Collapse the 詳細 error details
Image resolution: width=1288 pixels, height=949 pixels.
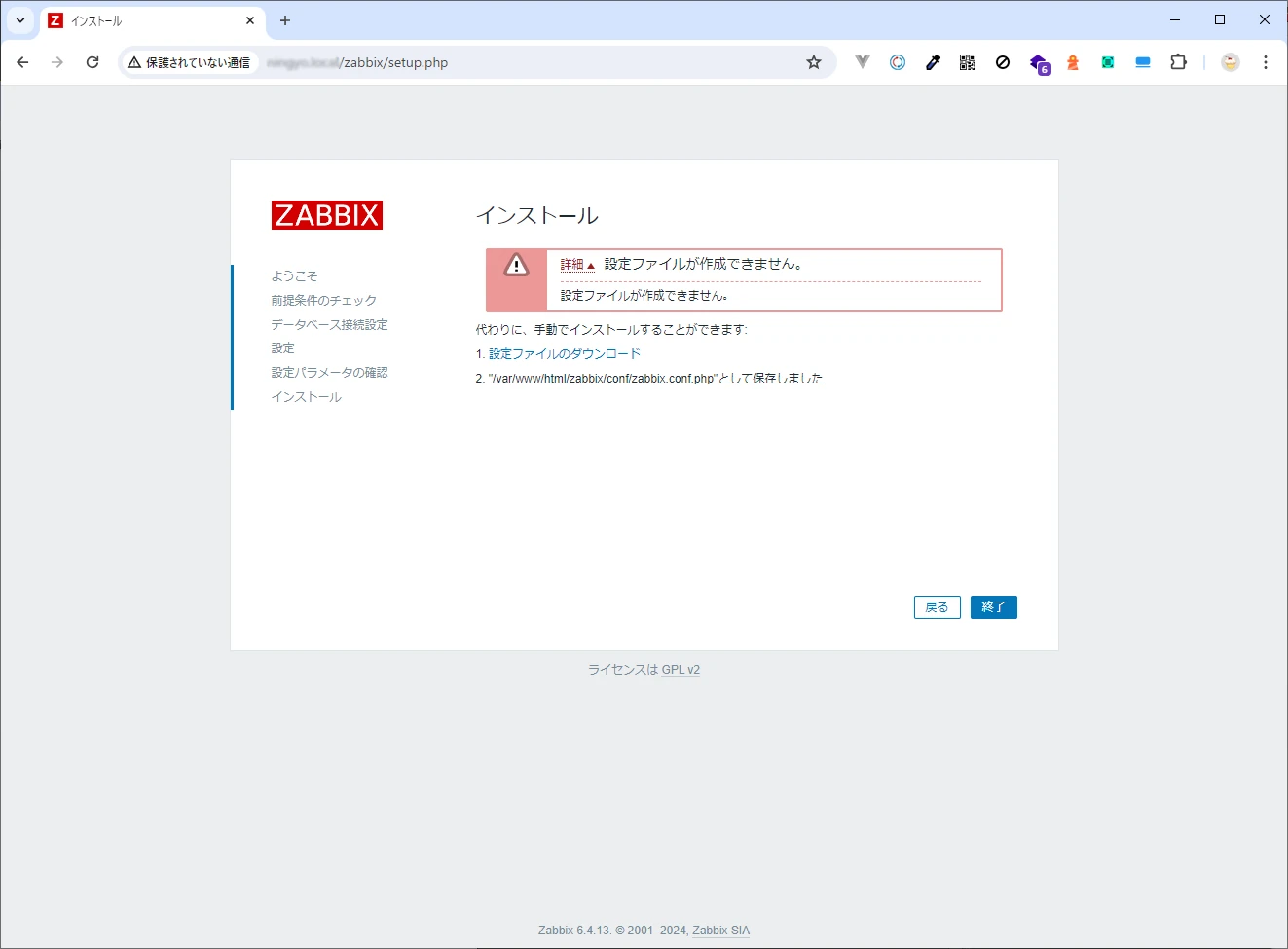click(577, 265)
